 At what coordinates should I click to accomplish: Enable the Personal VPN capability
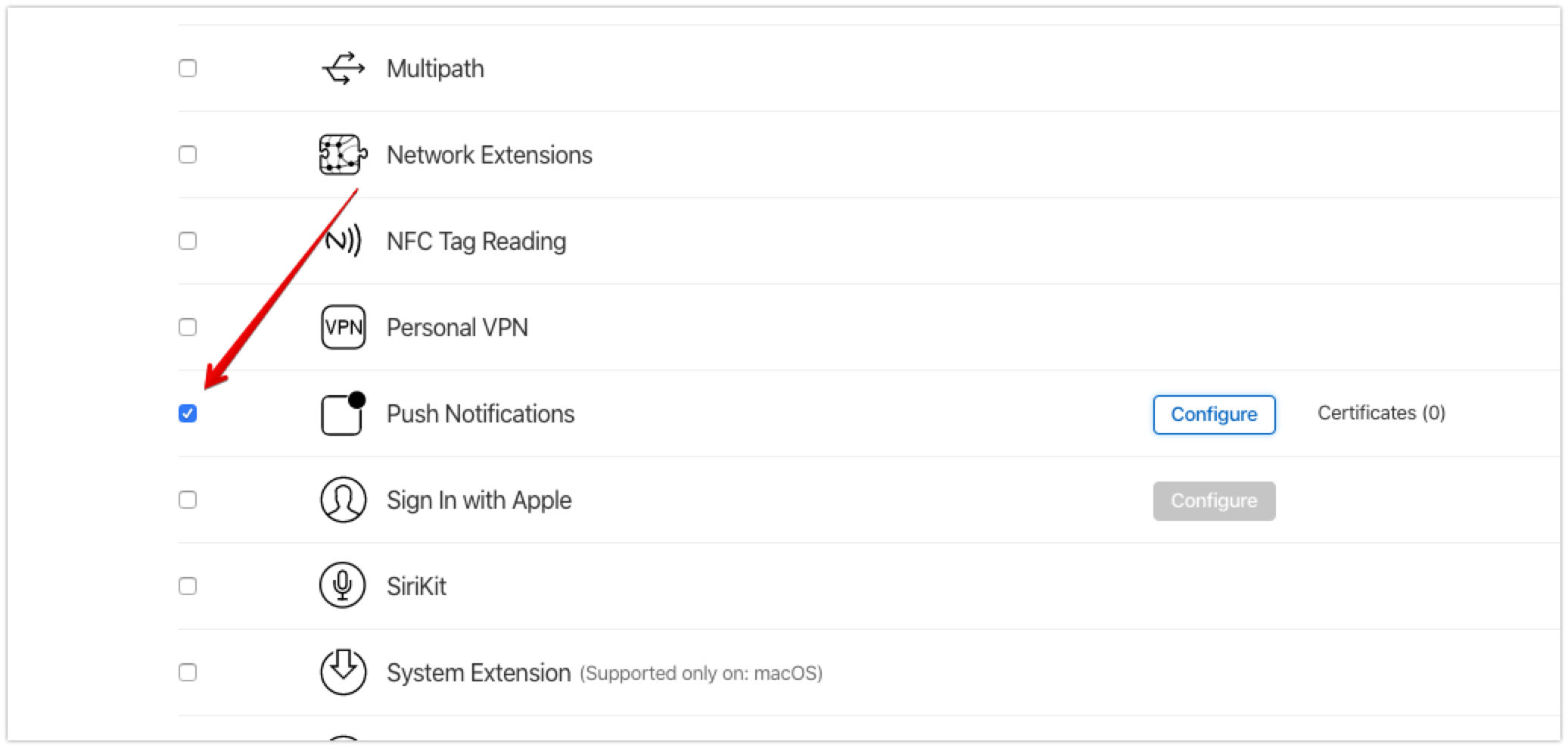click(x=188, y=327)
